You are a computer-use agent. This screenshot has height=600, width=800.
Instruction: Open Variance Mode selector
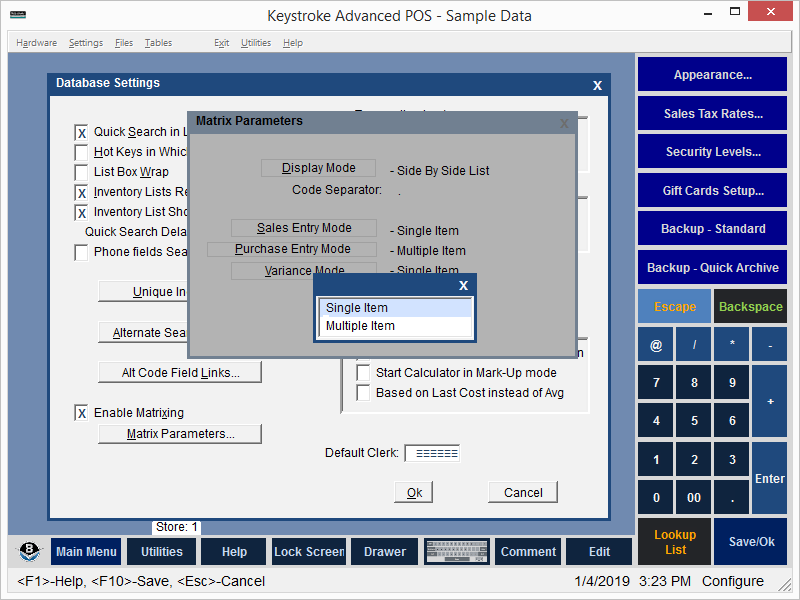304,270
